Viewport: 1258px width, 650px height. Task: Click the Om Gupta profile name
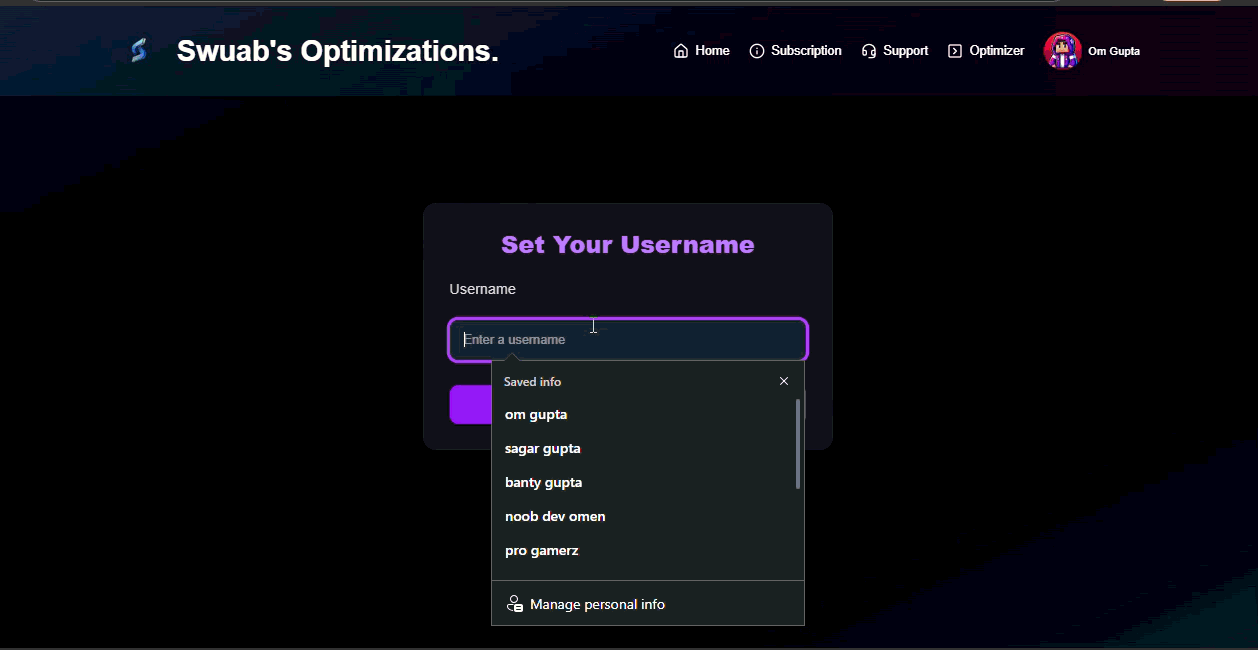point(1114,51)
